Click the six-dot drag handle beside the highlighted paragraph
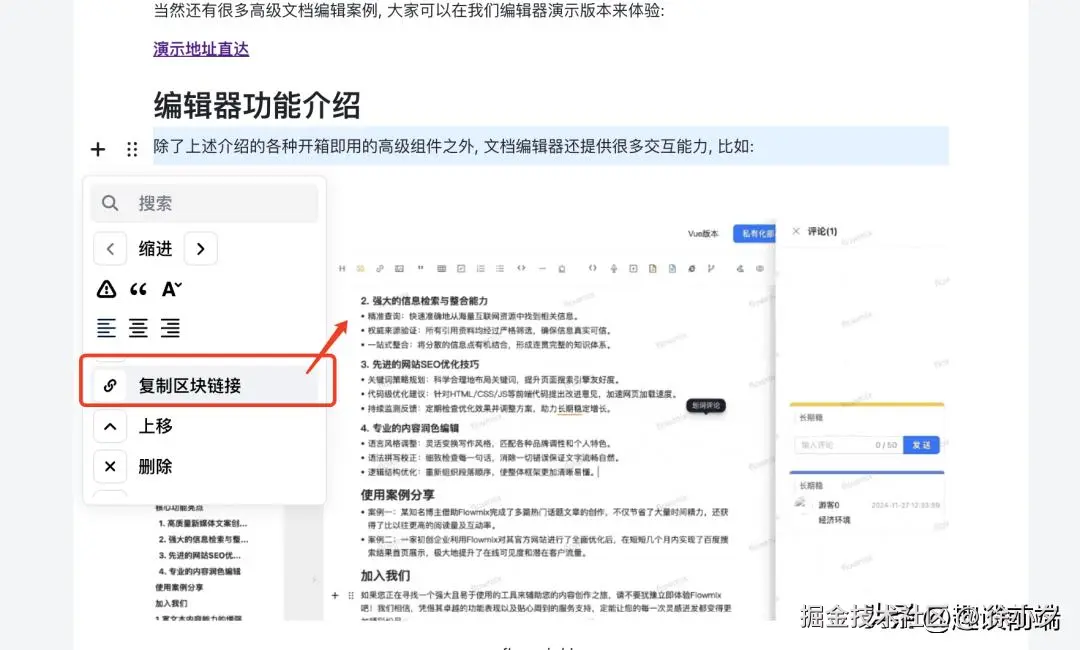The width and height of the screenshot is (1080, 650). [x=132, y=149]
